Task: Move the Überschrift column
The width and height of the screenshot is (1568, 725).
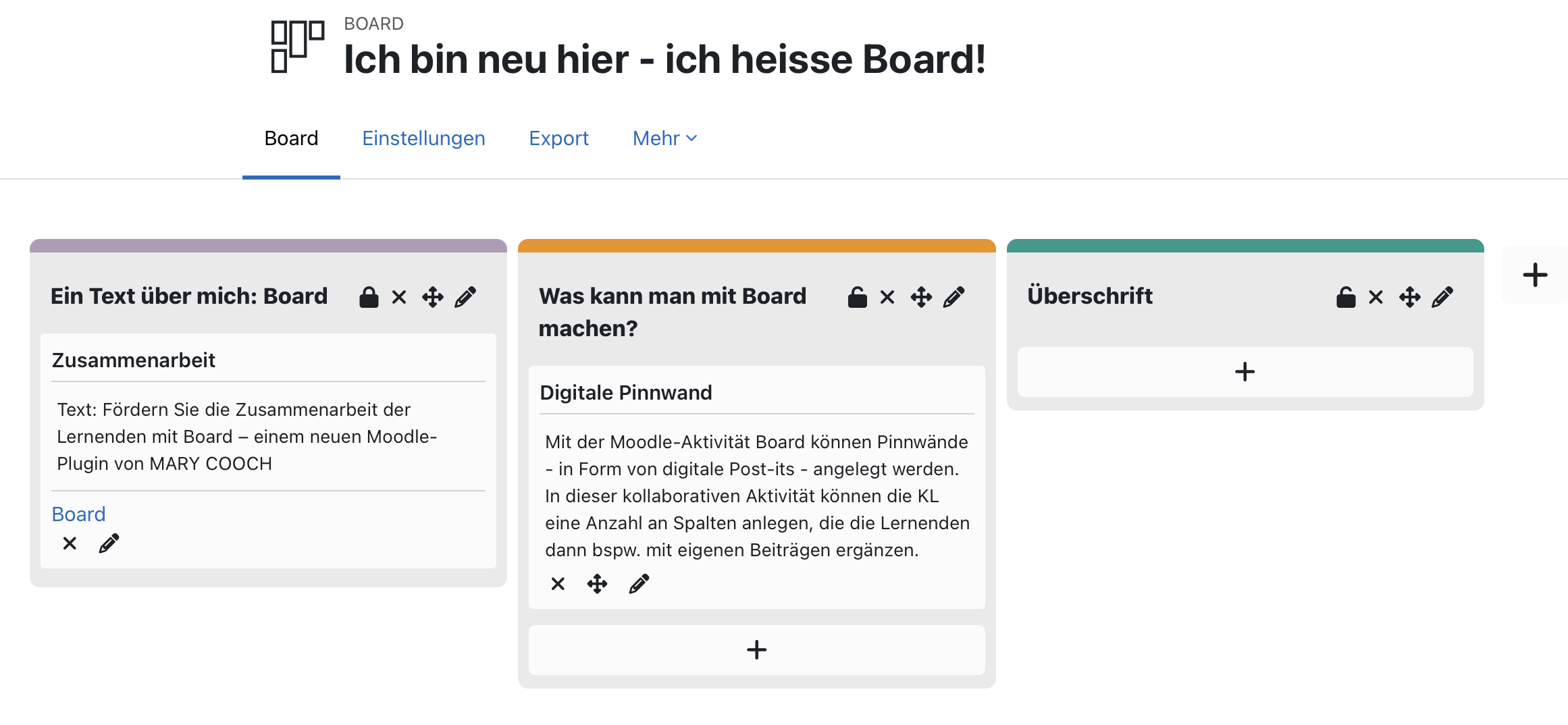Action: [1409, 297]
